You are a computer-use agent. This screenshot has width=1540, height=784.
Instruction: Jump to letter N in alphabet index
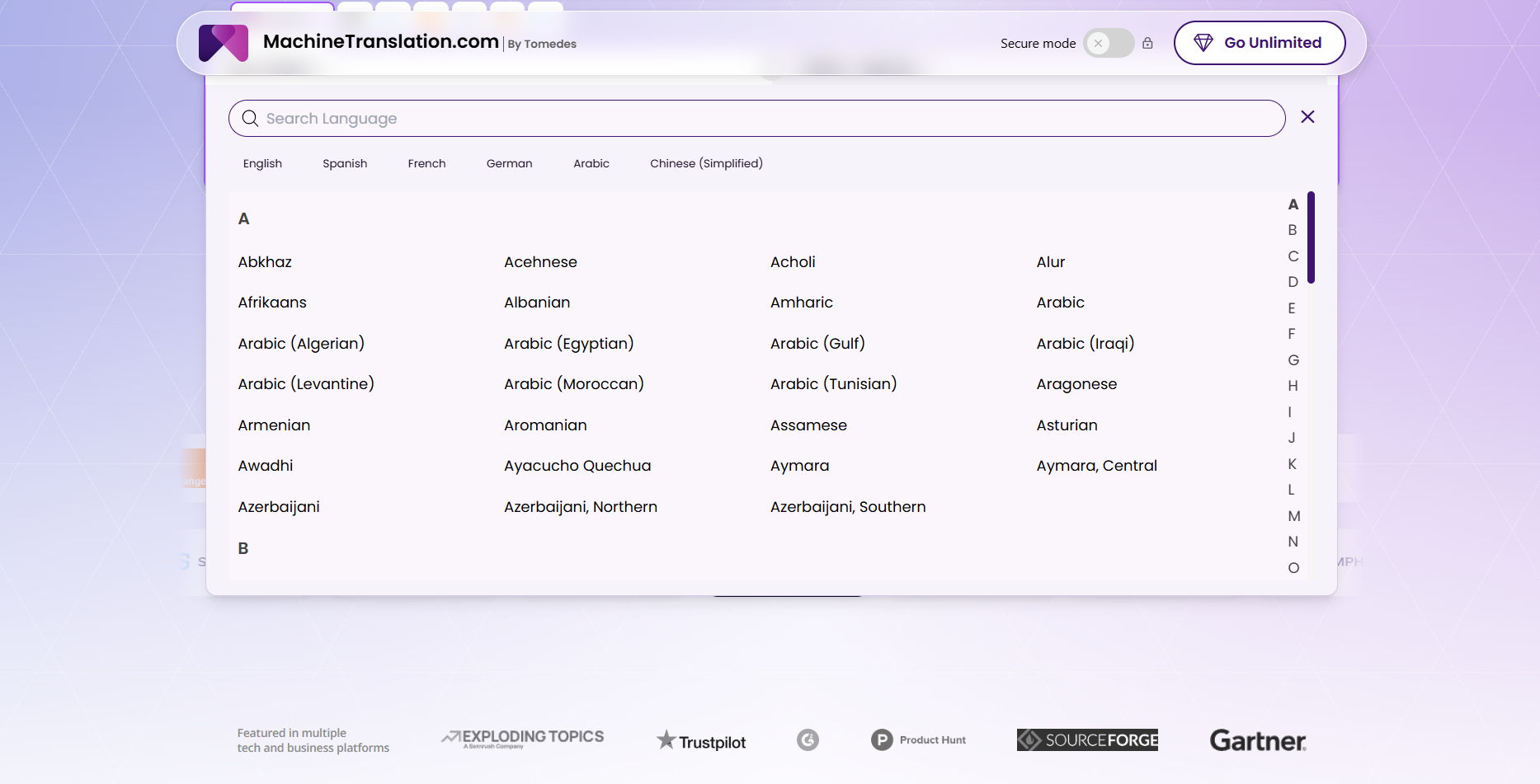[x=1293, y=542]
